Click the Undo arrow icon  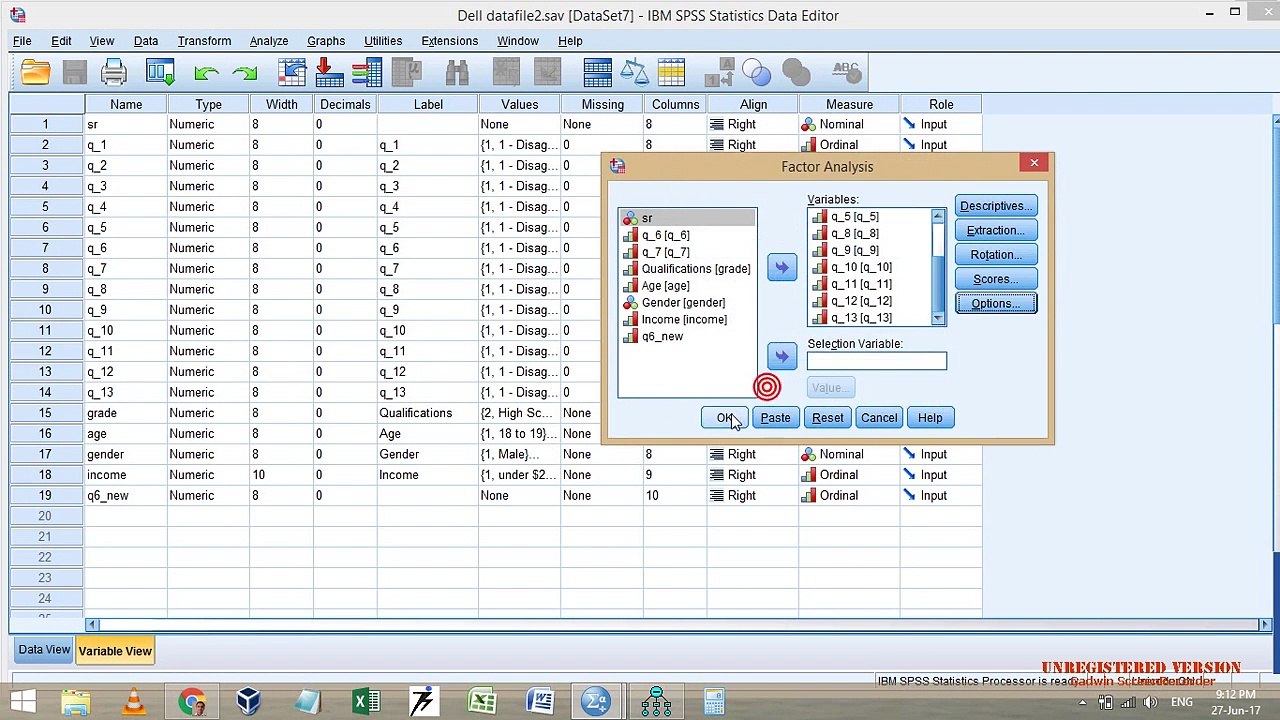(x=206, y=73)
